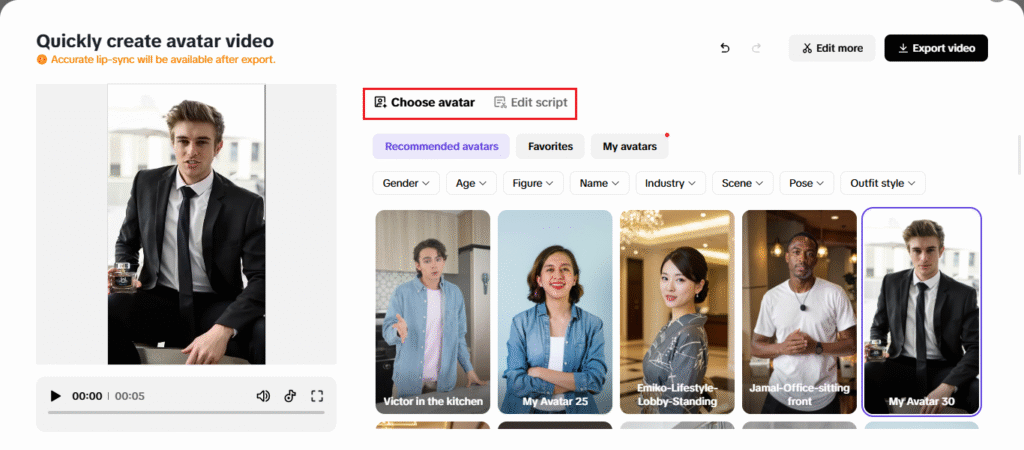1024x450 pixels.
Task: Click the TikTok preview icon
Action: tap(291, 396)
